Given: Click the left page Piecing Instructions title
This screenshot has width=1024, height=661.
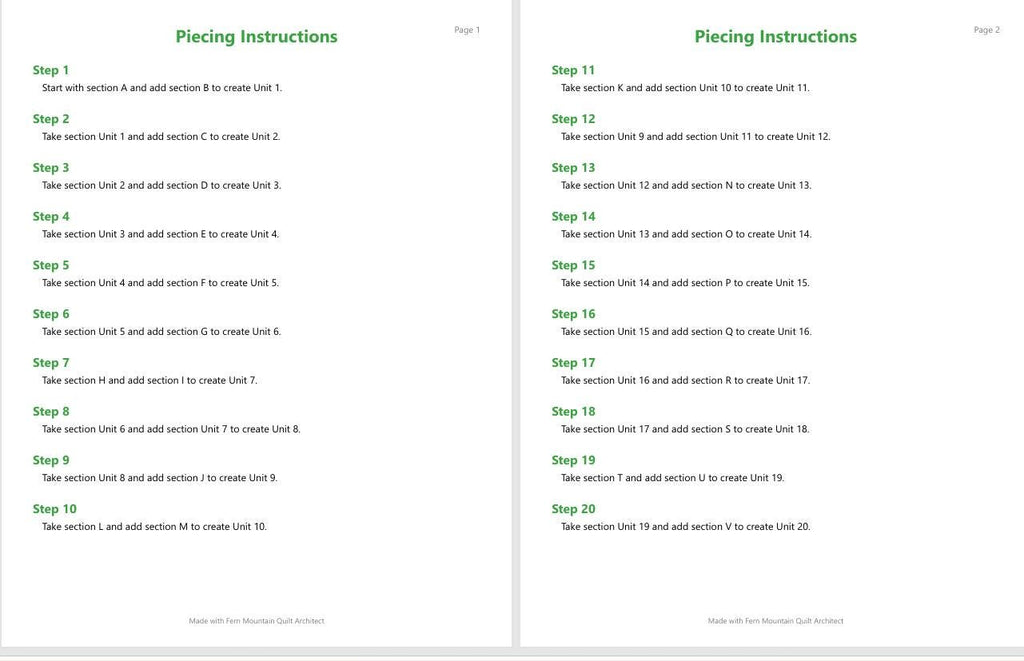Looking at the screenshot, I should tap(257, 37).
